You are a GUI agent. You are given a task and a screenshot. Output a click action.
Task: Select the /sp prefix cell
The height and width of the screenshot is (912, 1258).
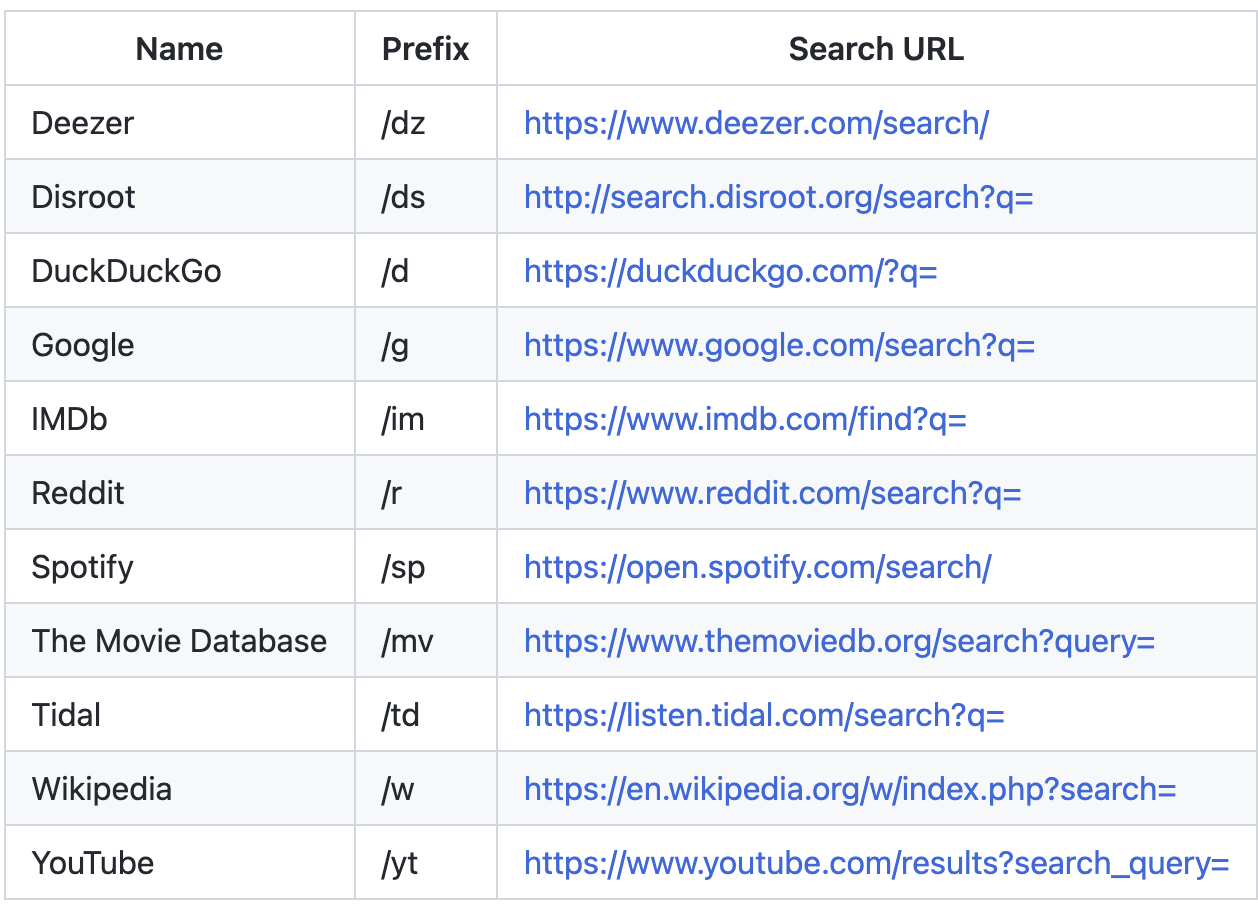tap(403, 567)
